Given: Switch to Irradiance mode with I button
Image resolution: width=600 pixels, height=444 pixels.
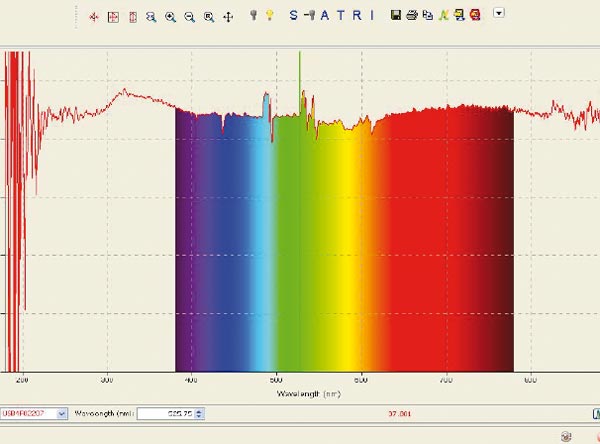Looking at the screenshot, I should (x=372, y=16).
